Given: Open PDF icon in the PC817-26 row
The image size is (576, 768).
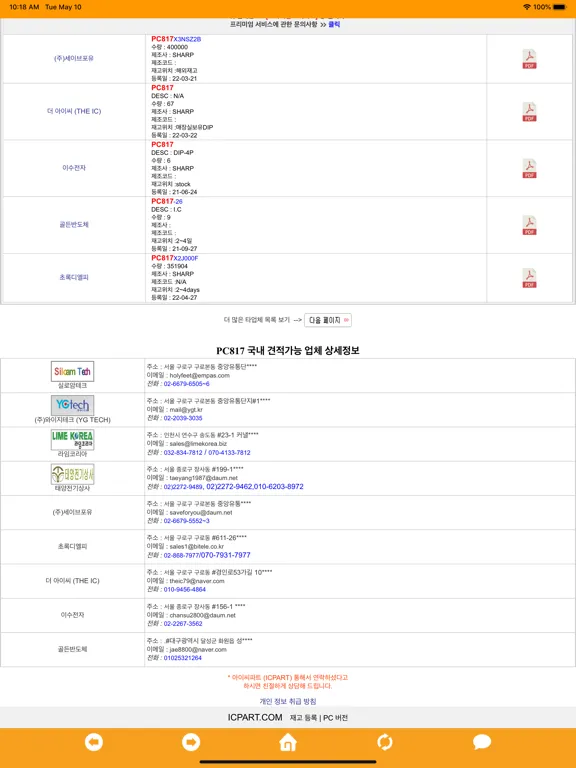Looking at the screenshot, I should [x=529, y=225].
